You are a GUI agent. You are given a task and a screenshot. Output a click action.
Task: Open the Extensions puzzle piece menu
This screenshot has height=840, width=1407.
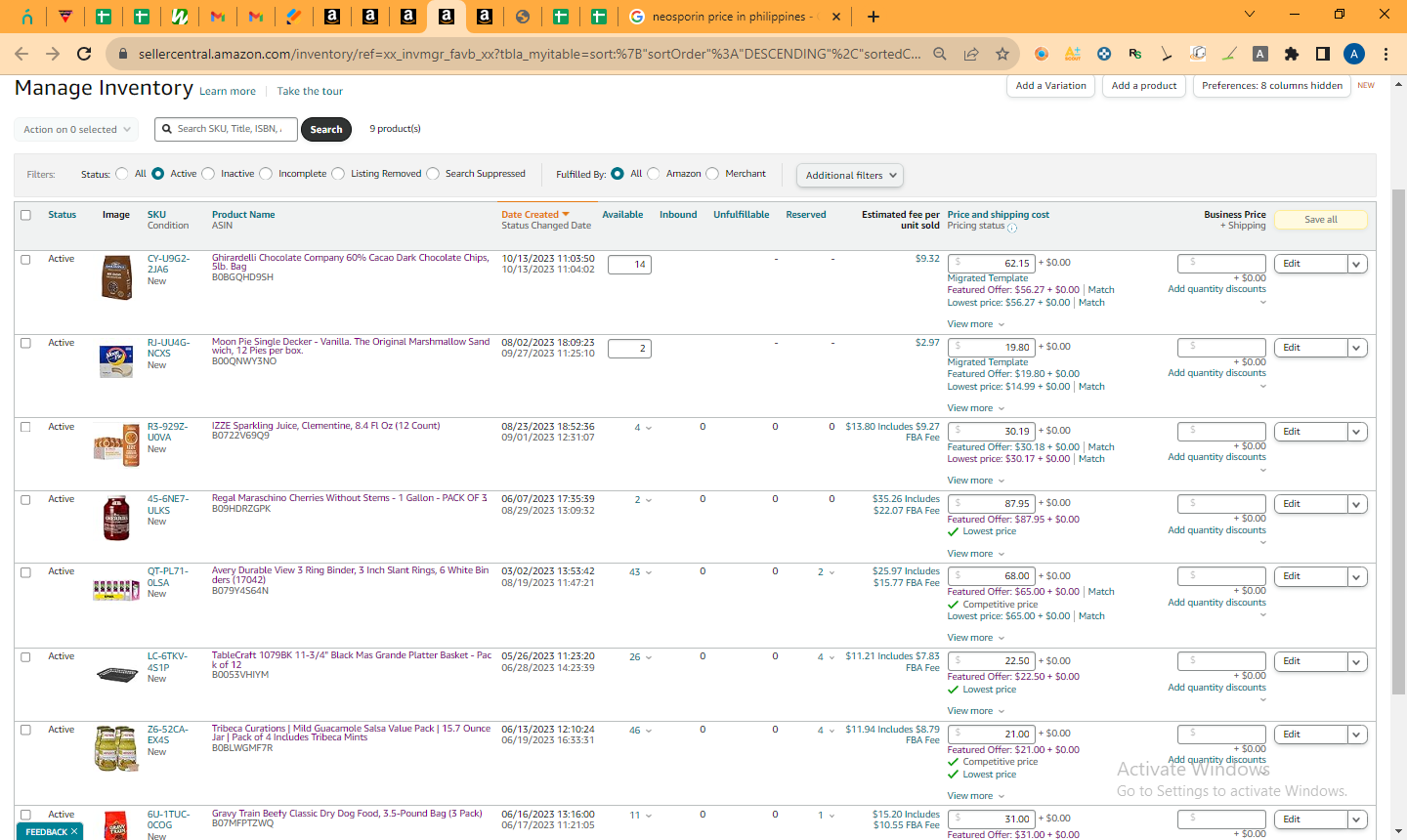[1292, 54]
